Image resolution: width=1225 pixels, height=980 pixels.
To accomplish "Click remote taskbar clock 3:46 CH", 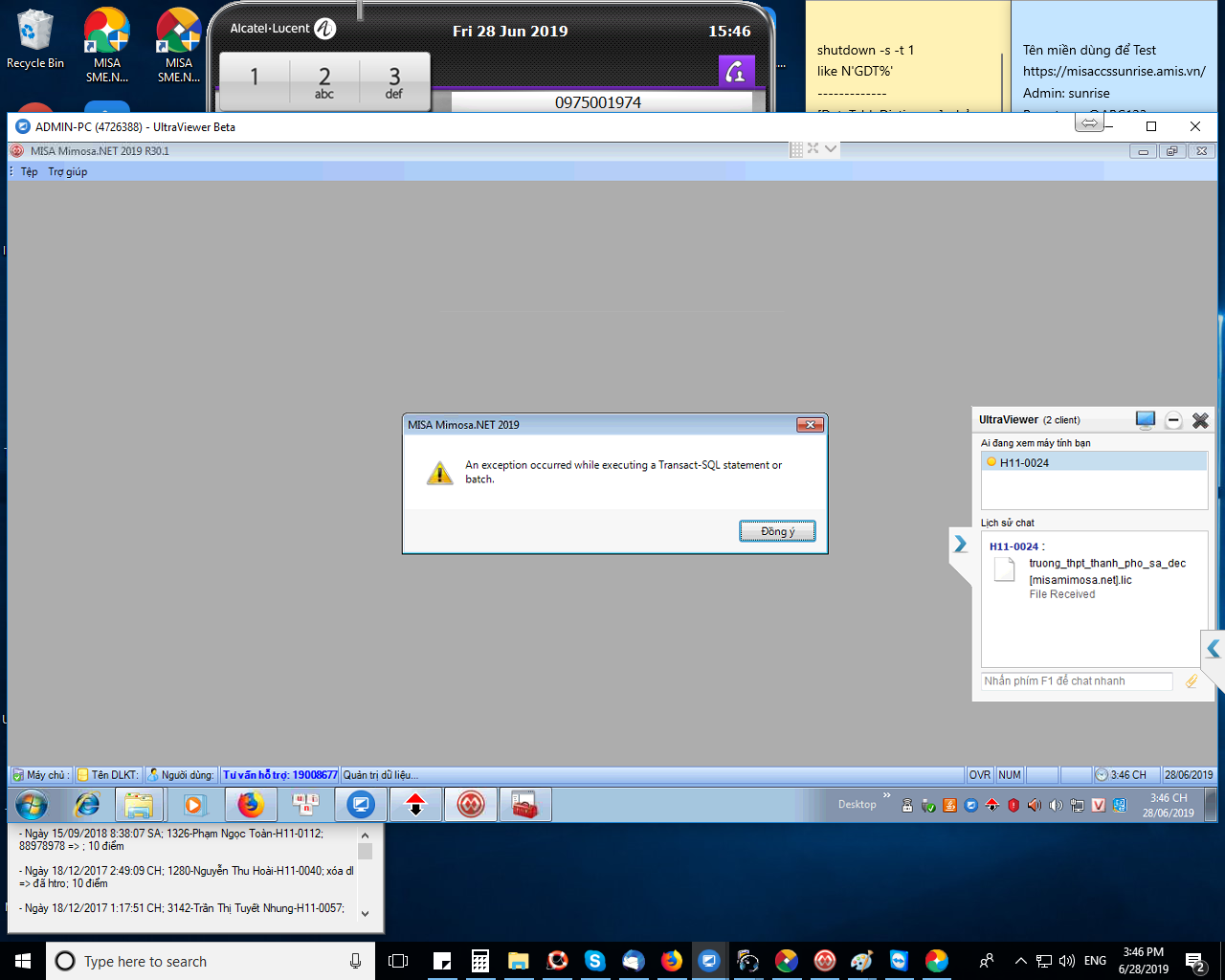I will tap(1168, 805).
